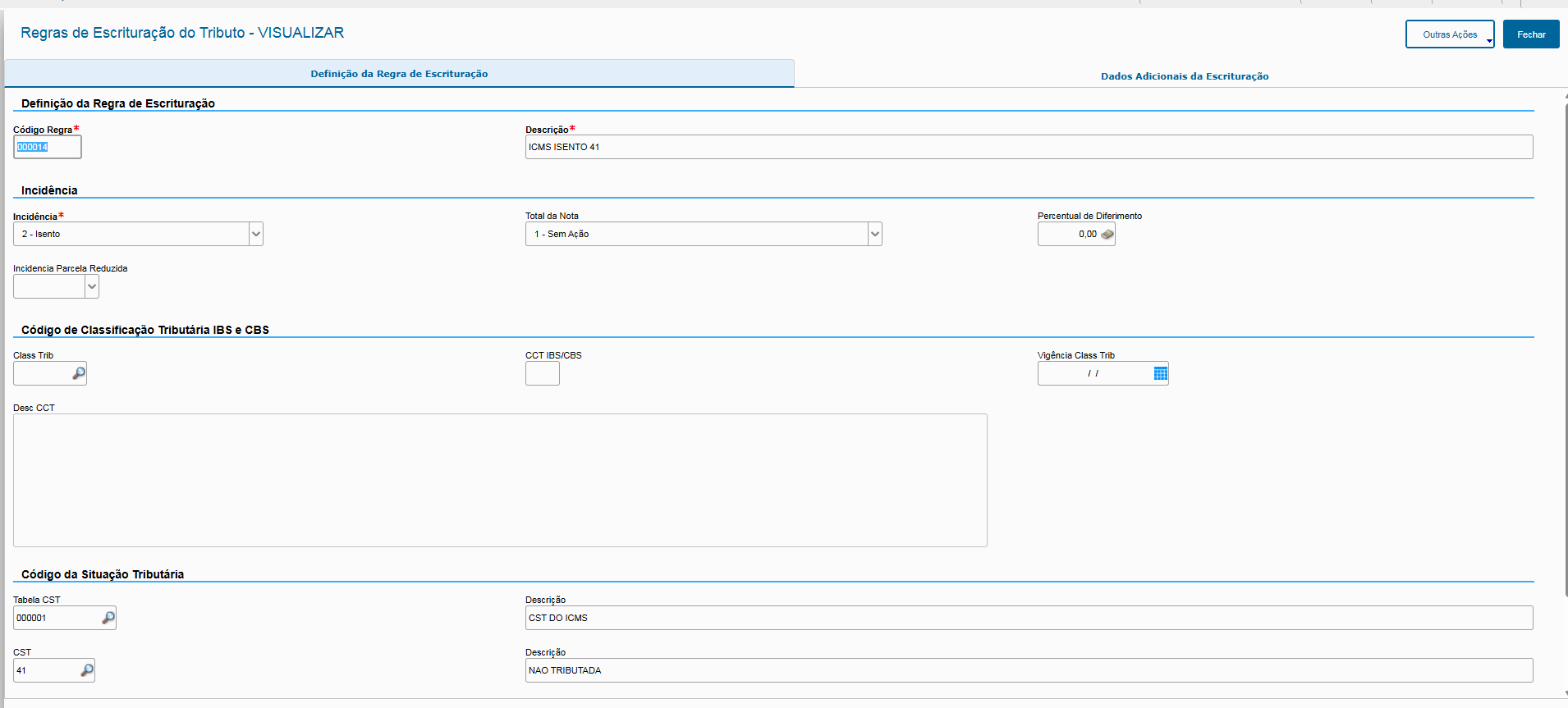Screen dimensions: 1568x708
Task: Select the Definição da Regra de Escrituração tab
Action: click(399, 74)
